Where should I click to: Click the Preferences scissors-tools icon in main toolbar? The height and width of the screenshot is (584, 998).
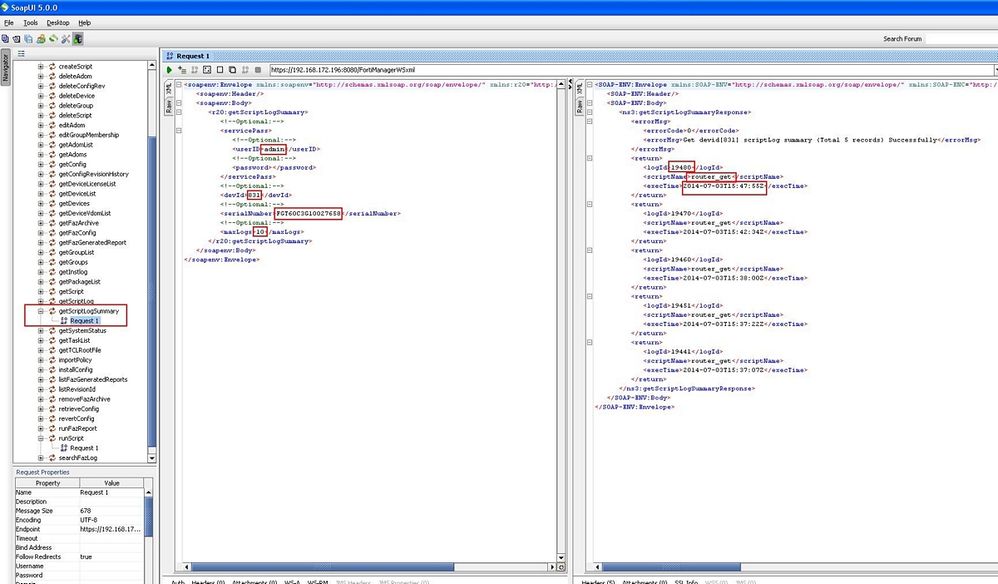click(64, 39)
